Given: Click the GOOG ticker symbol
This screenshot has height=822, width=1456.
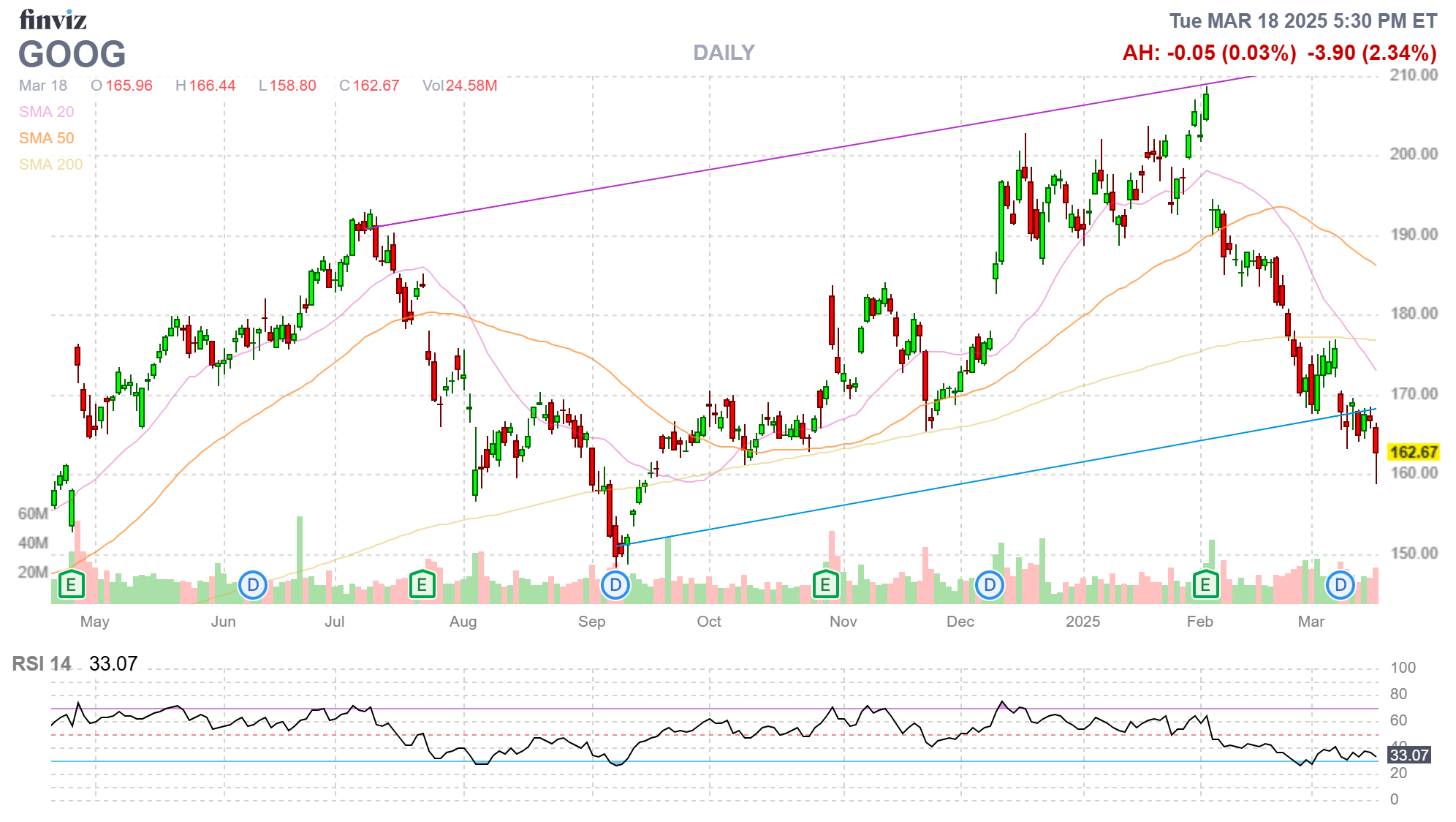Looking at the screenshot, I should pos(72,55).
